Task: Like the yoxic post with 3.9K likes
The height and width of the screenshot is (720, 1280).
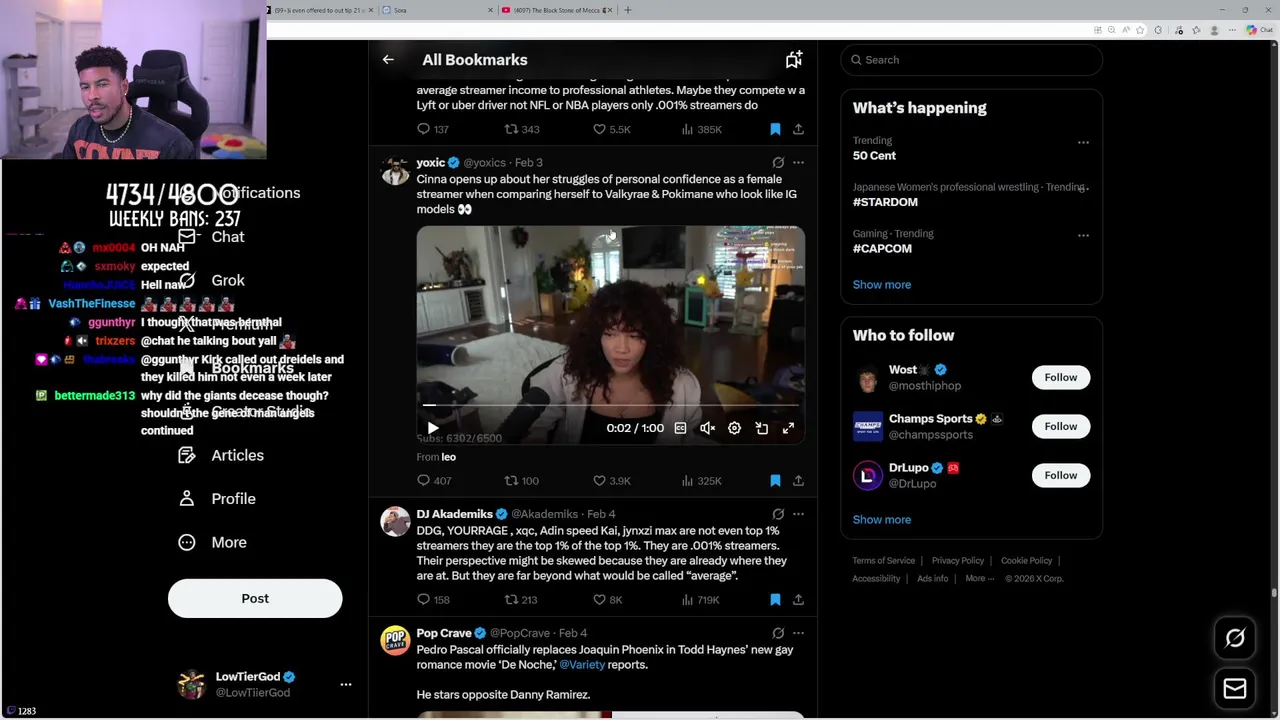Action: [611, 481]
